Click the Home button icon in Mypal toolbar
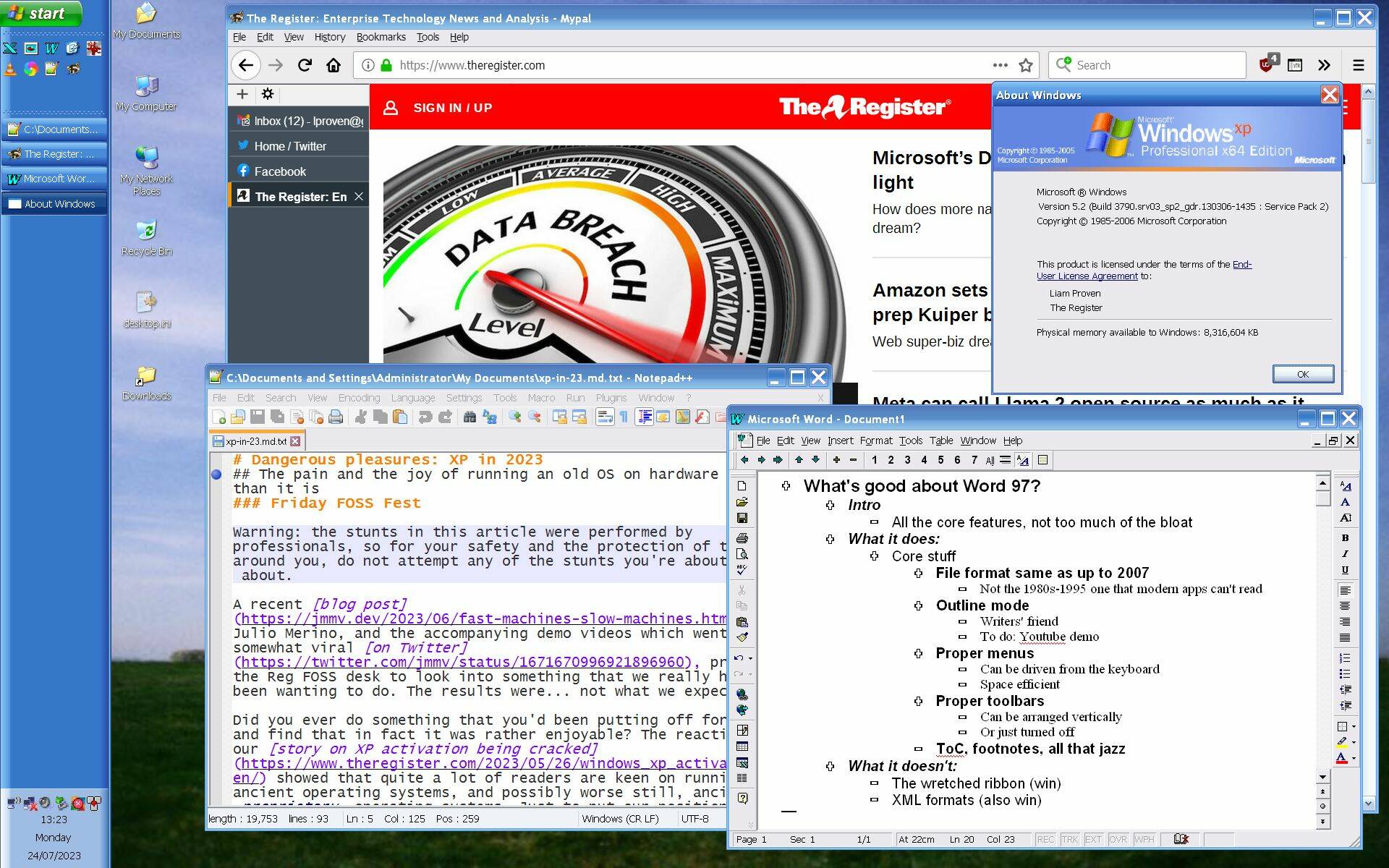 [335, 65]
